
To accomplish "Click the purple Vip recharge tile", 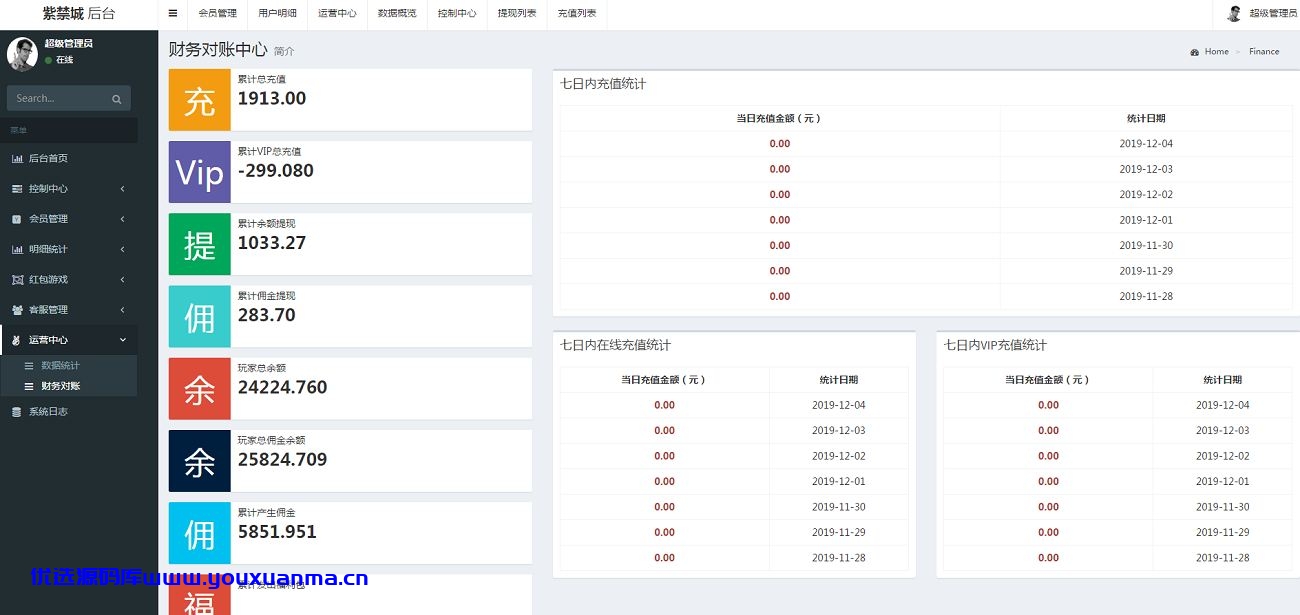I will click(200, 172).
